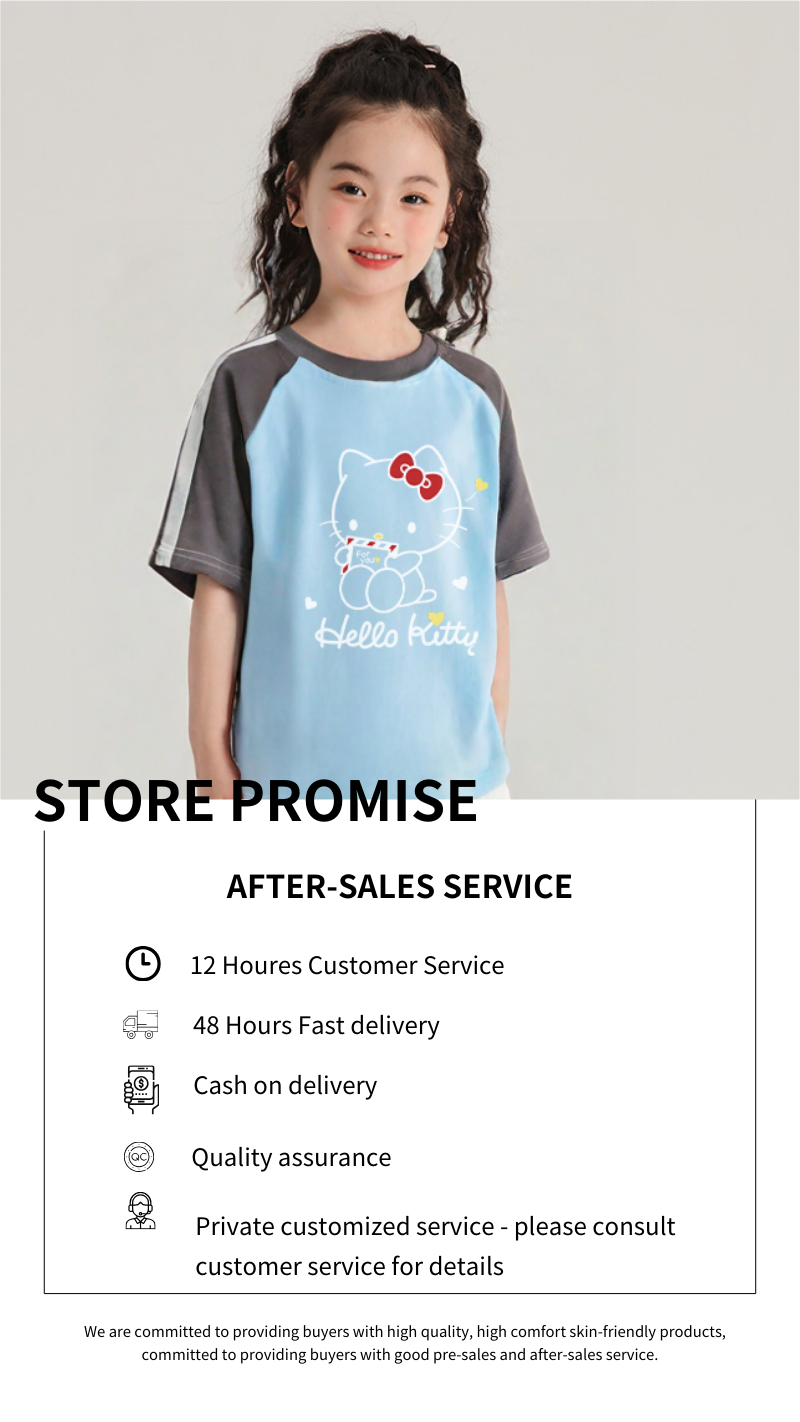This screenshot has width=800, height=1422.
Task: Click the footer commitment paragraph
Action: (404, 1343)
